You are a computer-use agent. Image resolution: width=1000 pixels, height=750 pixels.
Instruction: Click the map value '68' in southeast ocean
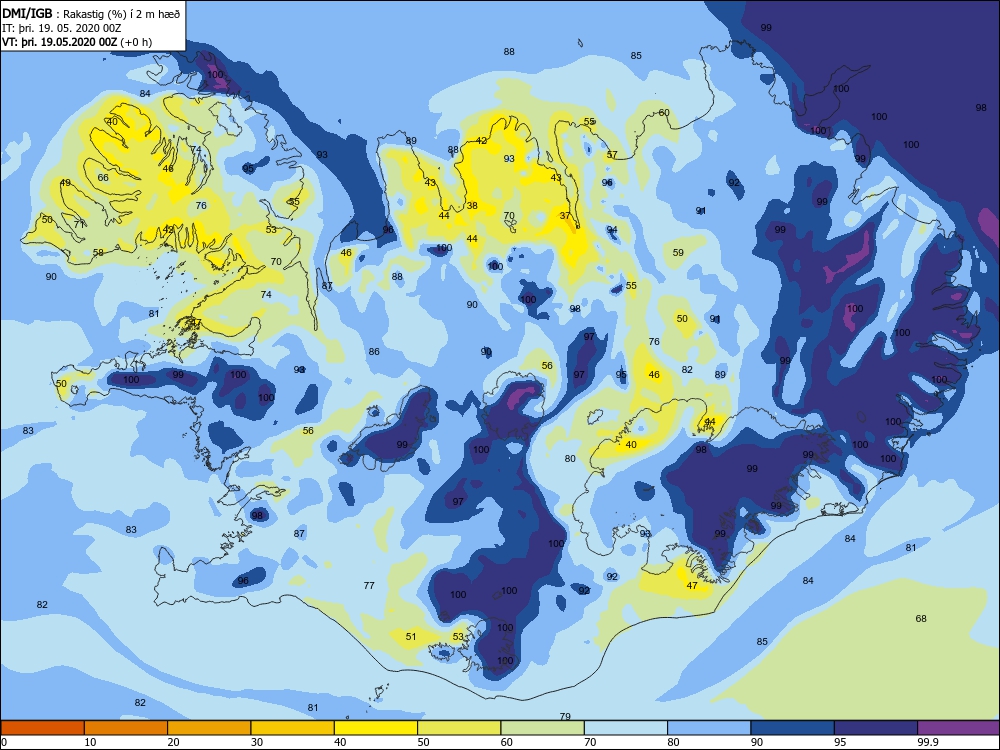click(x=921, y=619)
